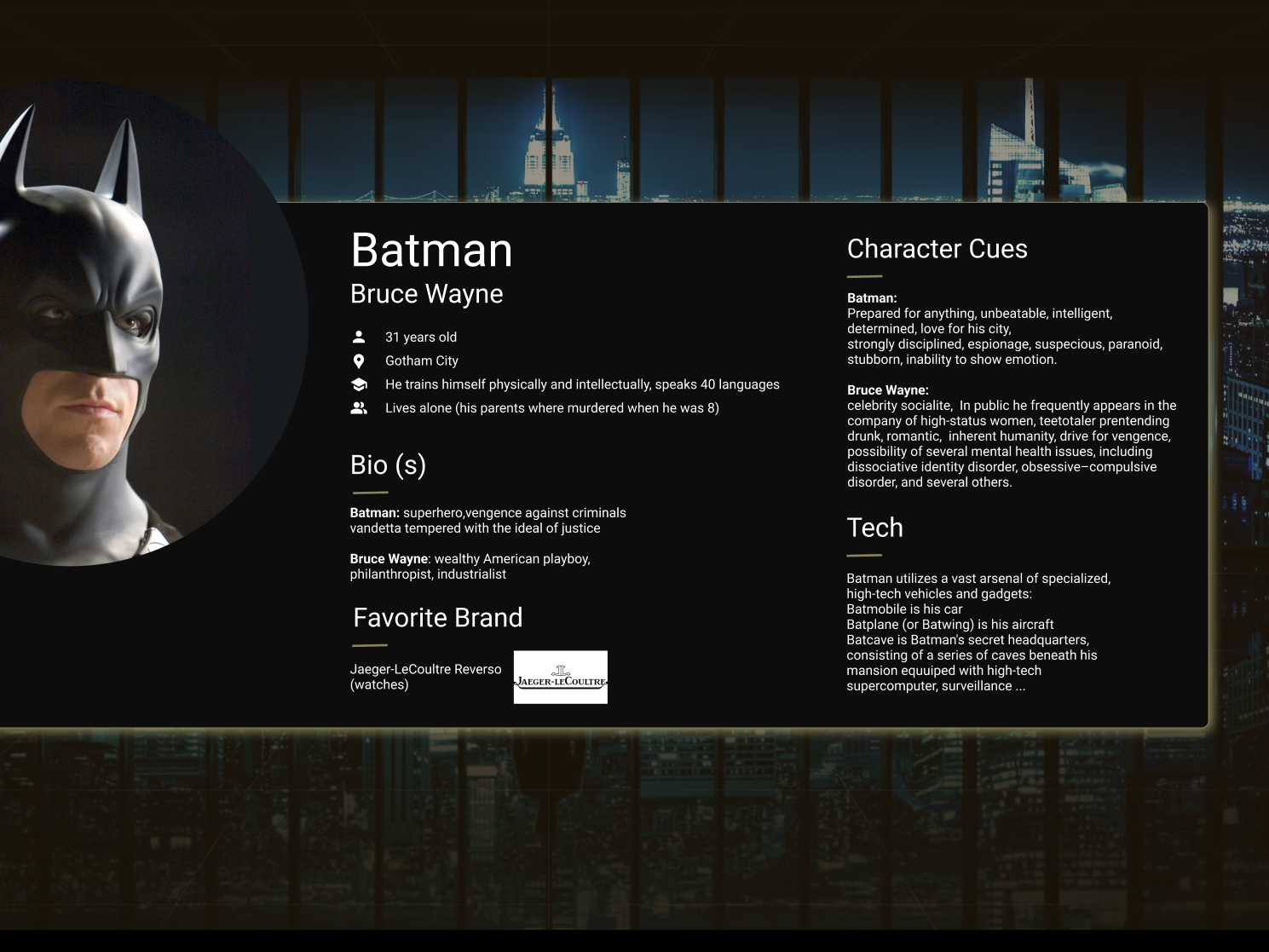Click the 'Batcave is Batman's secret headquarters' line
Screen dimensions: 1269x952
[x=968, y=640]
